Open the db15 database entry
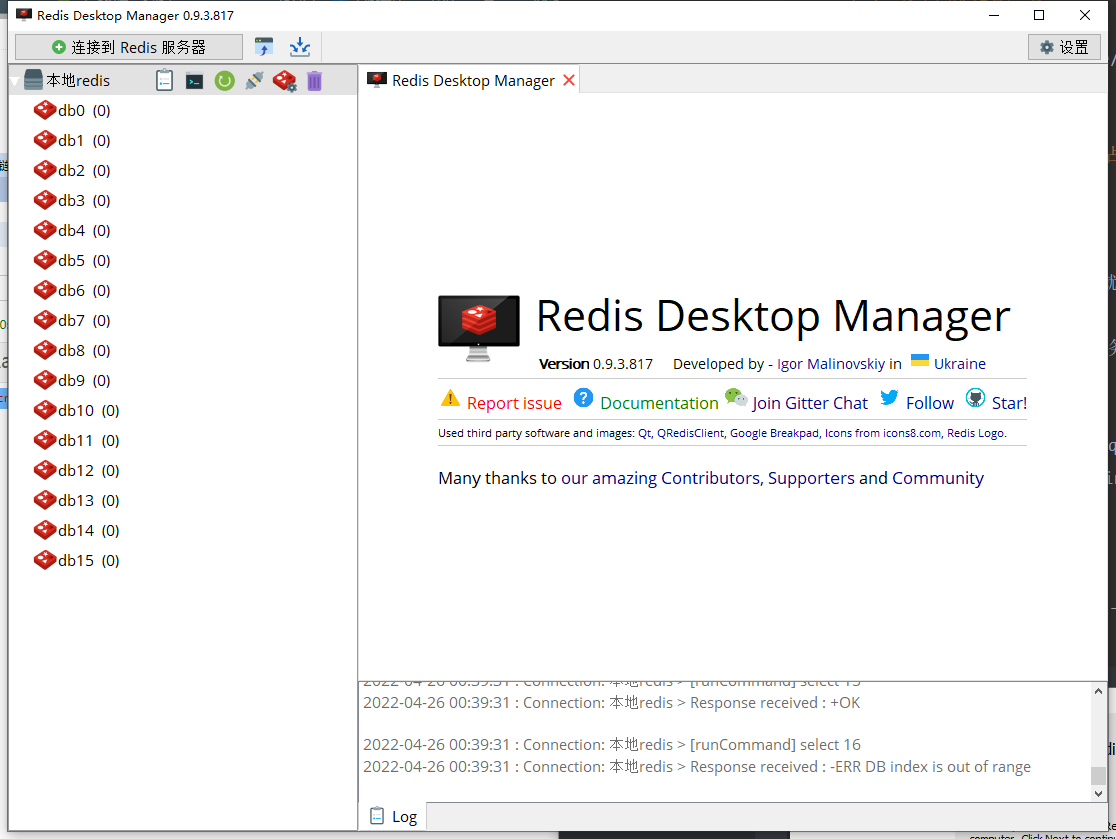Viewport: 1116px width, 839px height. pos(76,561)
